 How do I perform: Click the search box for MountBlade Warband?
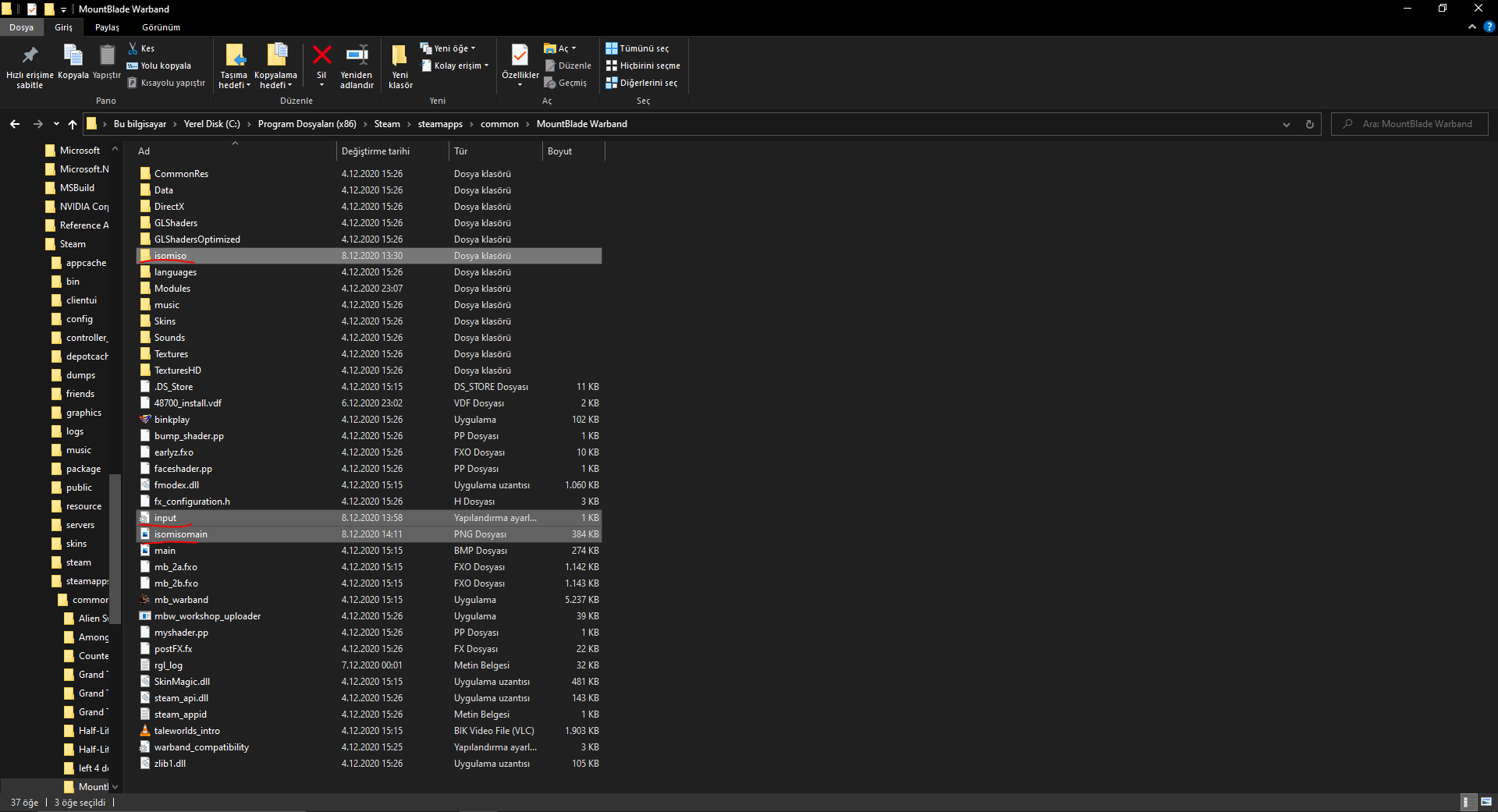[x=1410, y=124]
